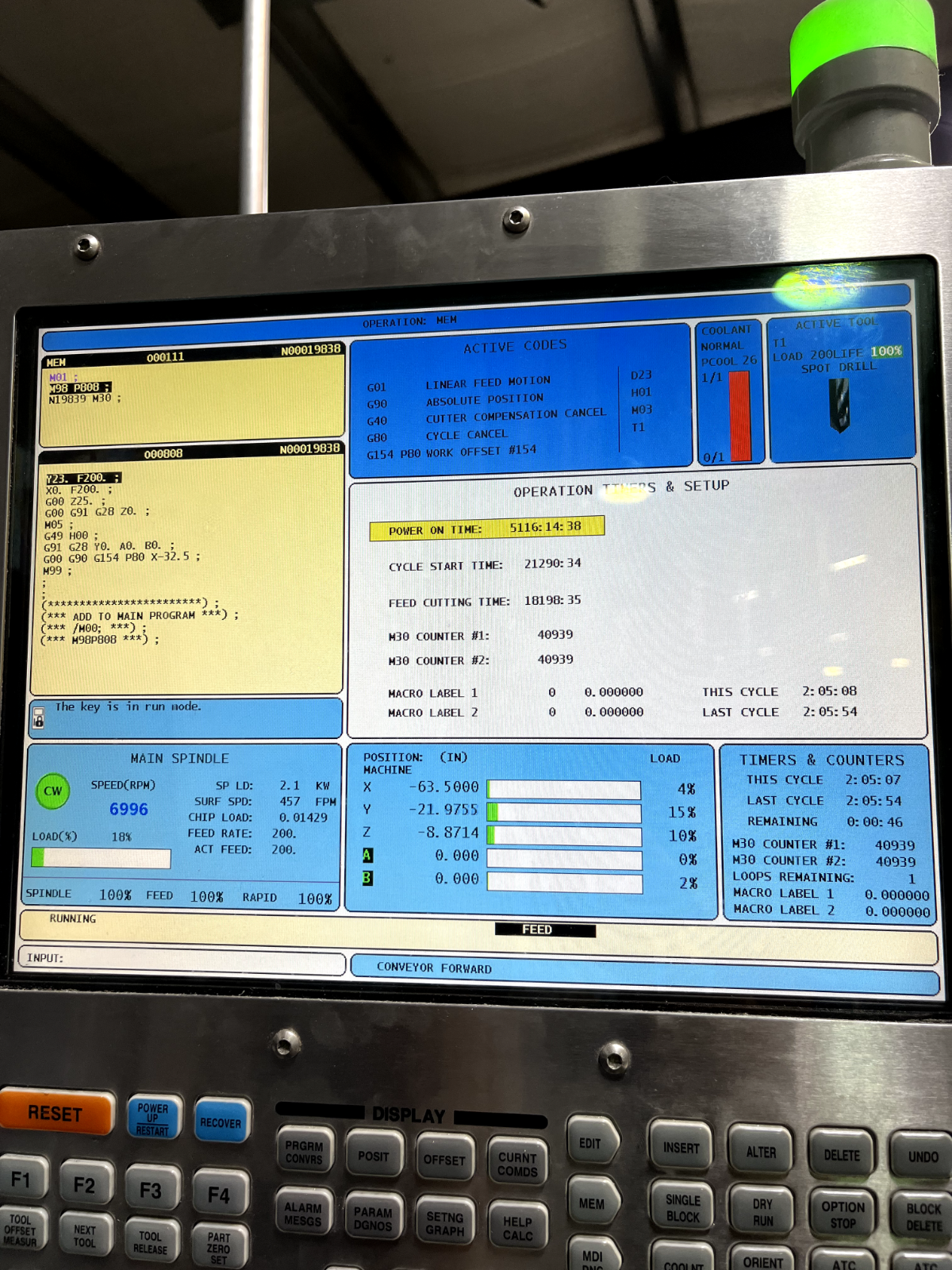The image size is (952, 1270).
Task: Click the green A axis marker
Action: pos(367,856)
